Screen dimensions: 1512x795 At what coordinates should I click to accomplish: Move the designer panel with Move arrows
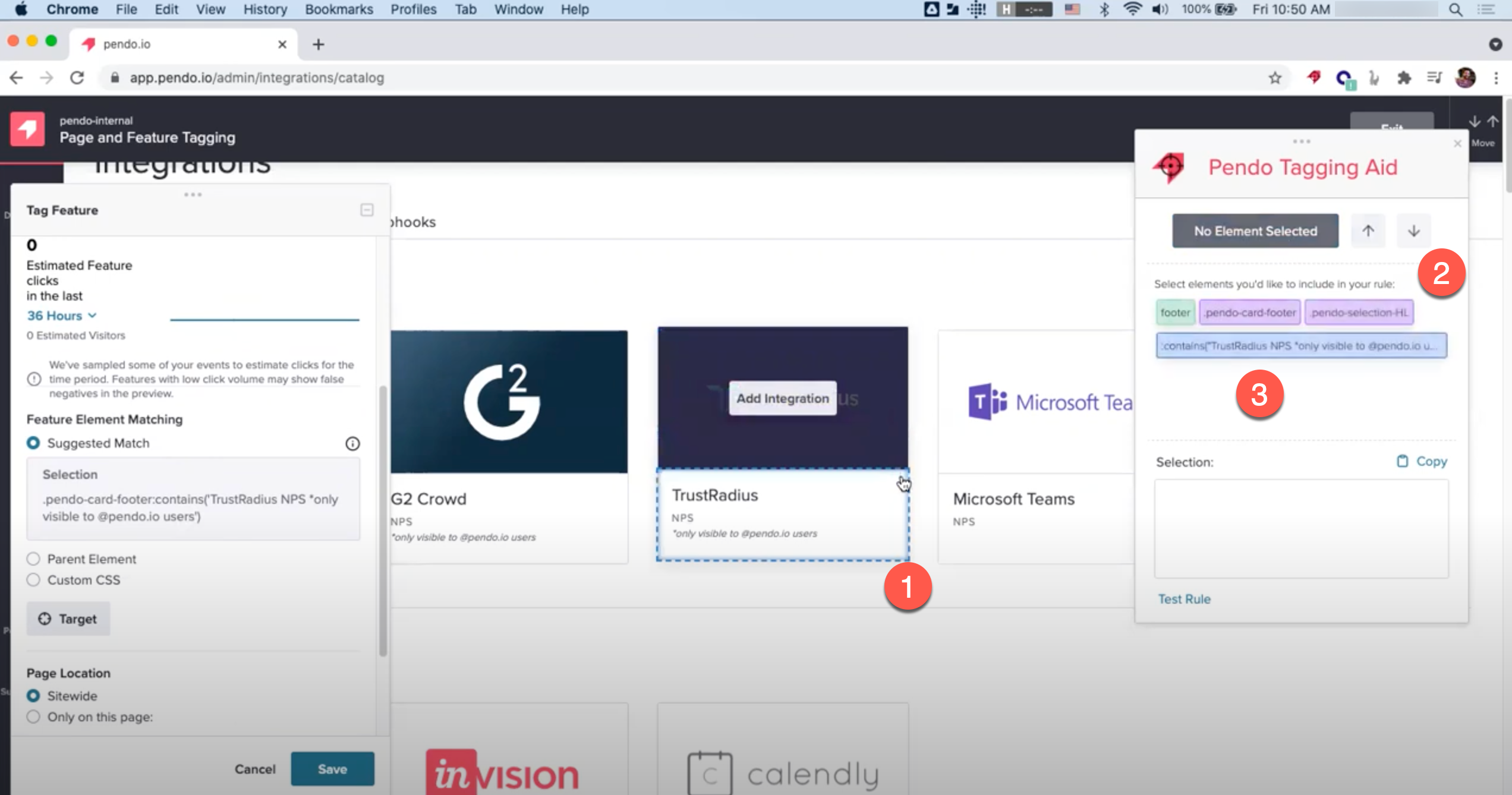(1483, 130)
